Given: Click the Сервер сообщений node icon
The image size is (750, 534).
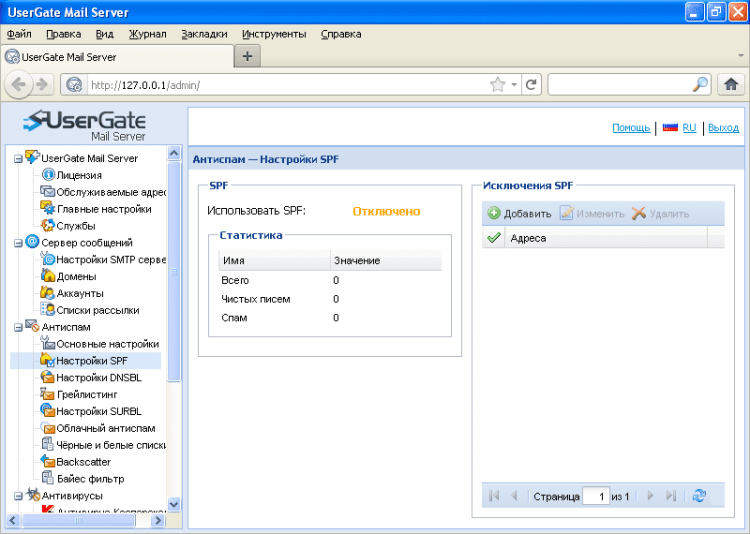Looking at the screenshot, I should click(32, 242).
